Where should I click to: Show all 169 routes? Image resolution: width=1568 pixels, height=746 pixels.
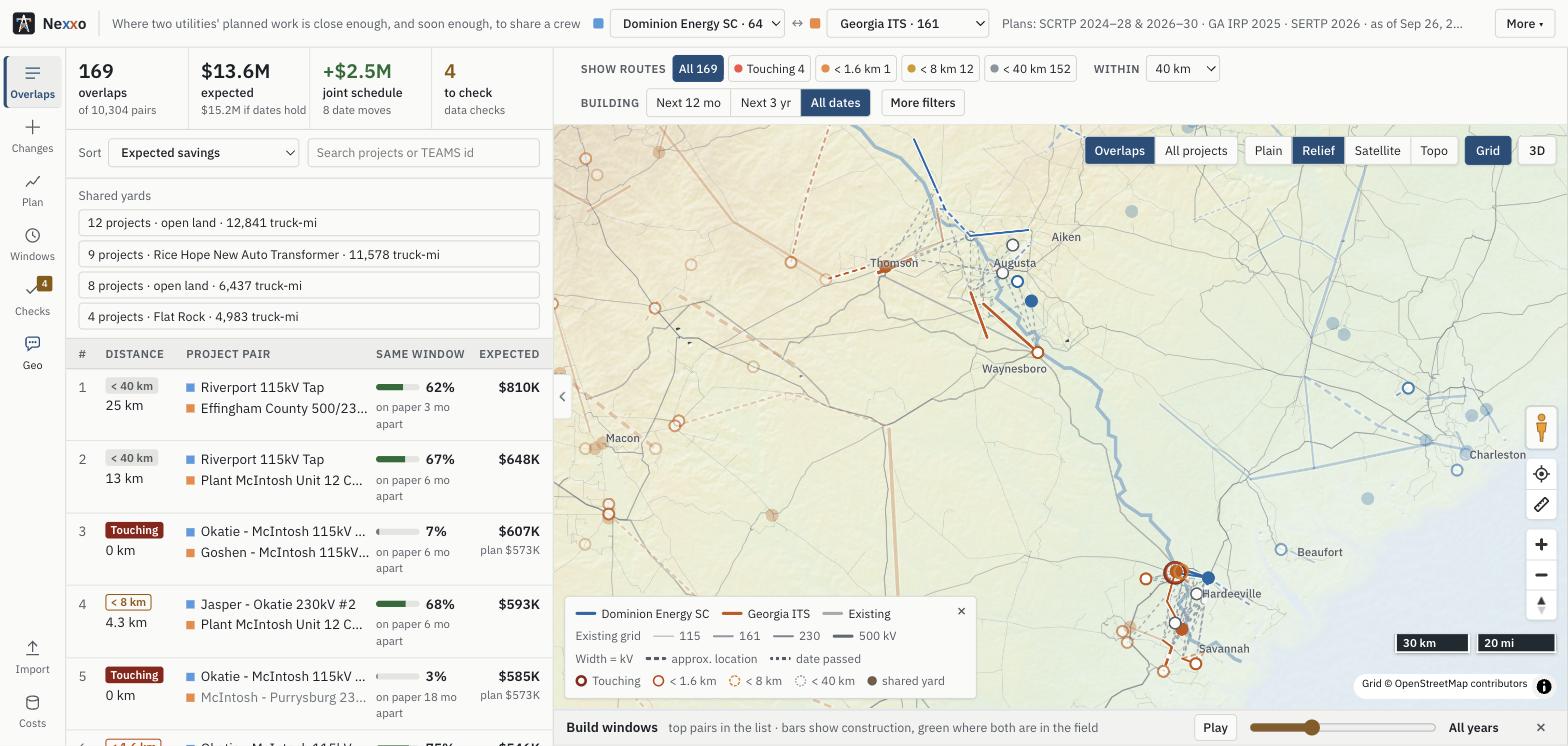(698, 69)
